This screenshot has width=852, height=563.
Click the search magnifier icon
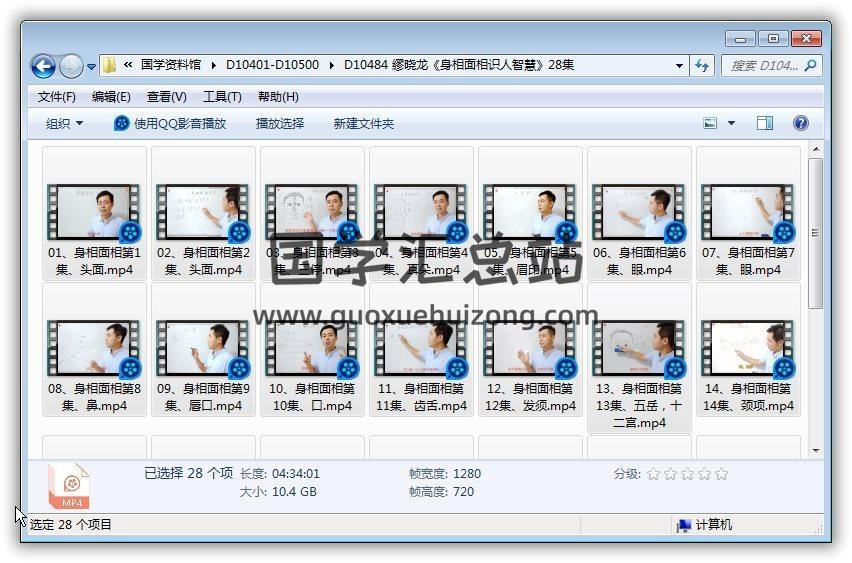[x=811, y=65]
